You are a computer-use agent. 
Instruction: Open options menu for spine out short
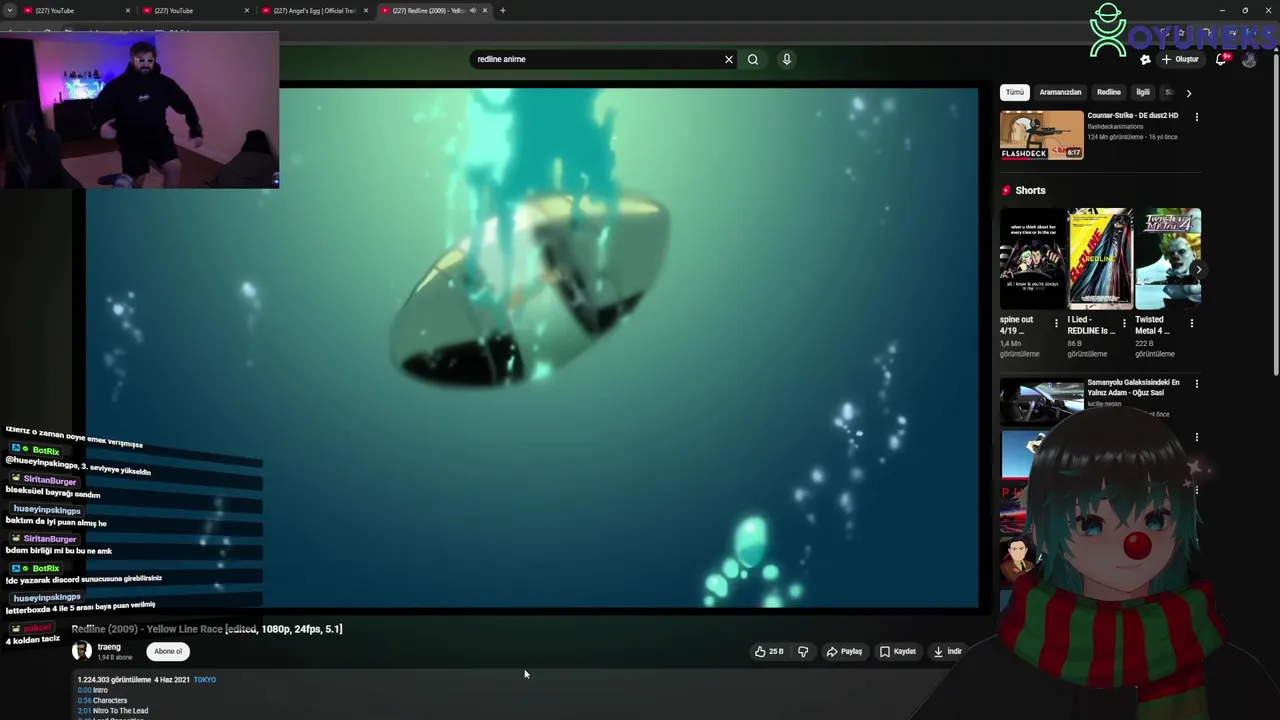1056,323
